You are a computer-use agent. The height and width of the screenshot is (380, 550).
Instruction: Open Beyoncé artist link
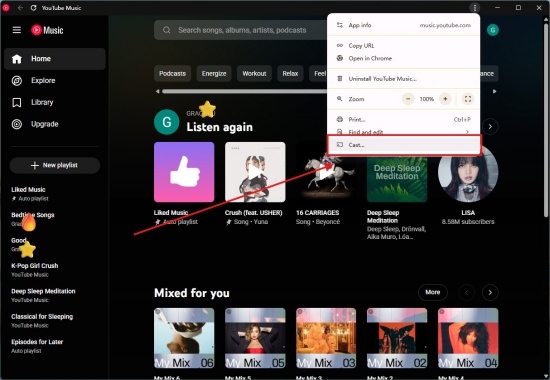pos(329,222)
